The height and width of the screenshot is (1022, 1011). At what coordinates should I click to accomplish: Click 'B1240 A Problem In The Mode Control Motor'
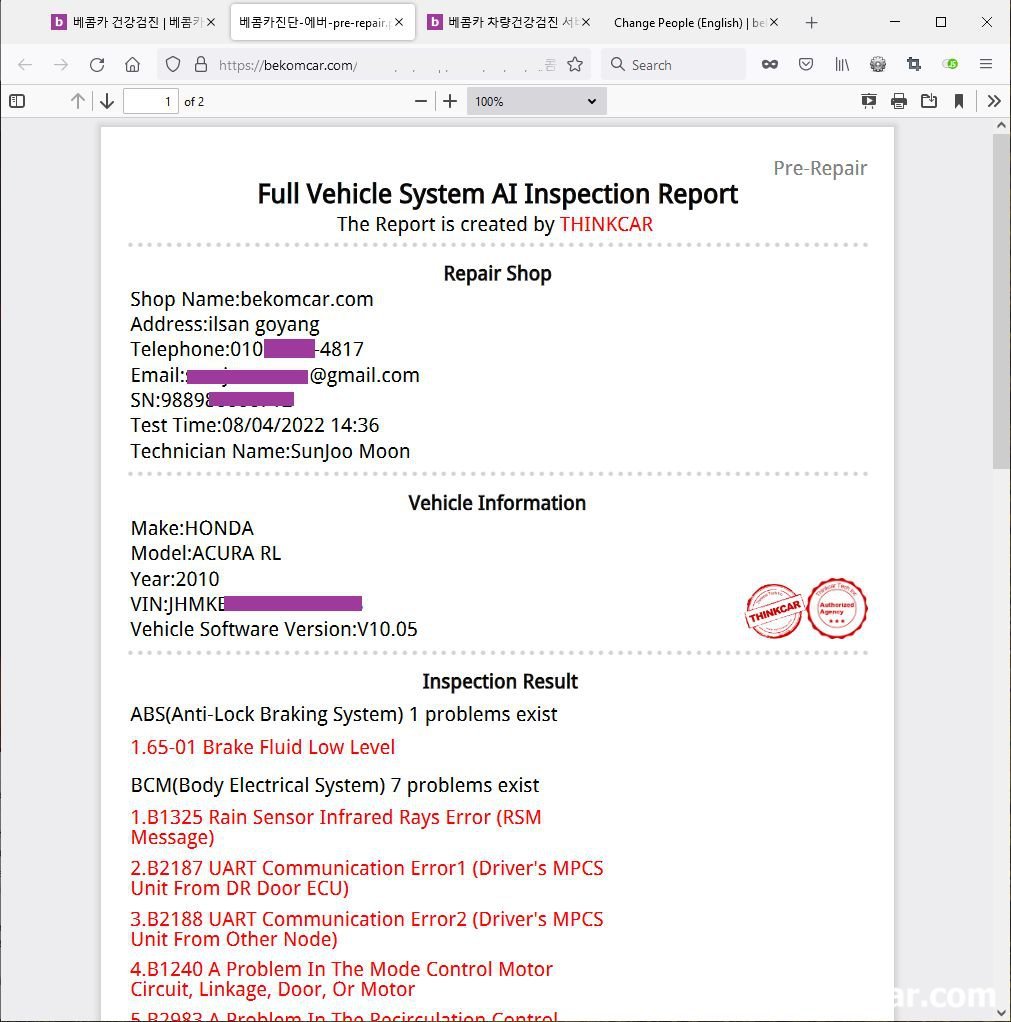(342, 979)
